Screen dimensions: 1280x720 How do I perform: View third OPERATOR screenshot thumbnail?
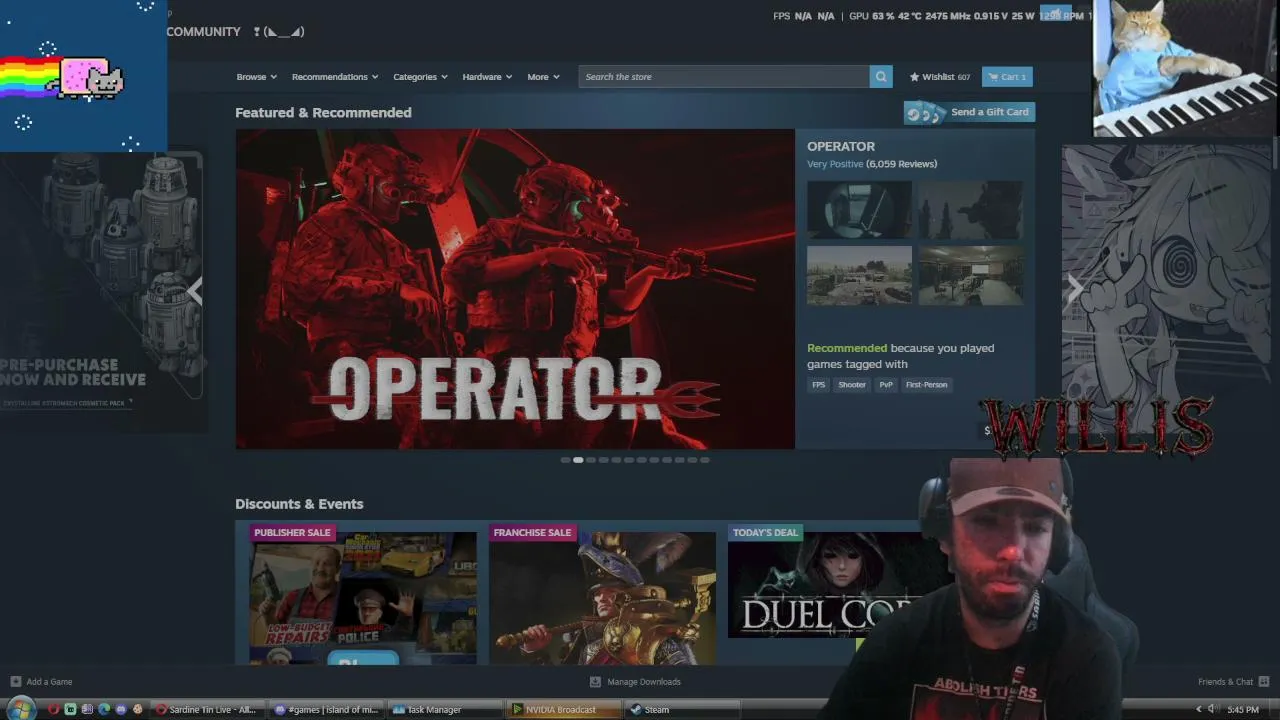click(x=859, y=275)
